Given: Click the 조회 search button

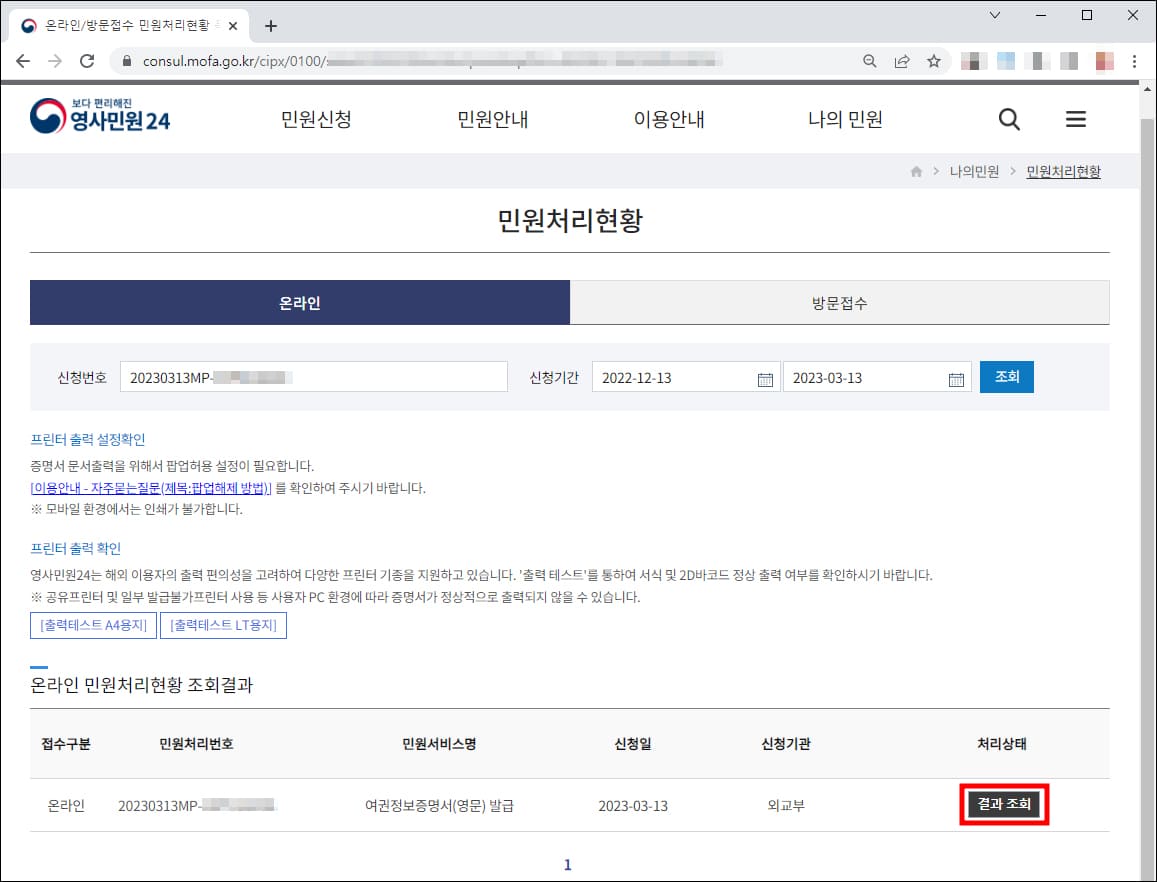Looking at the screenshot, I should pyautogui.click(x=1006, y=377).
